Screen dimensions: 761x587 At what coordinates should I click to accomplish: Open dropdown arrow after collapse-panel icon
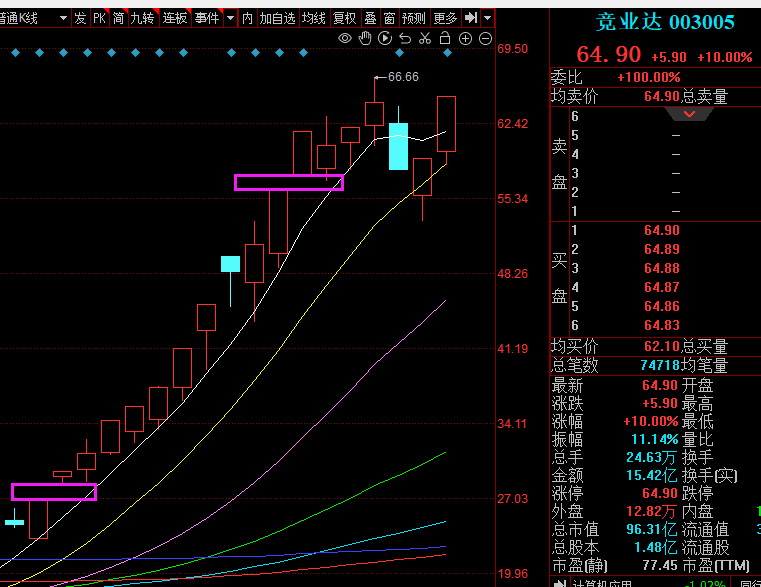487,18
